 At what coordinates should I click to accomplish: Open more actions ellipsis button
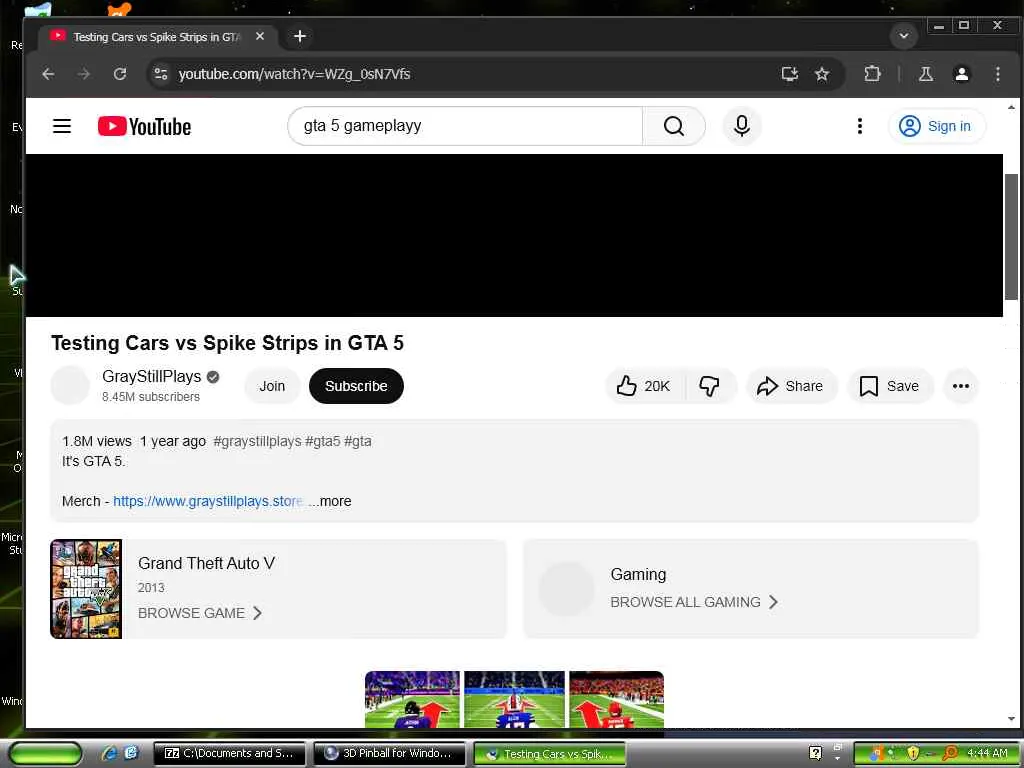pos(961,386)
